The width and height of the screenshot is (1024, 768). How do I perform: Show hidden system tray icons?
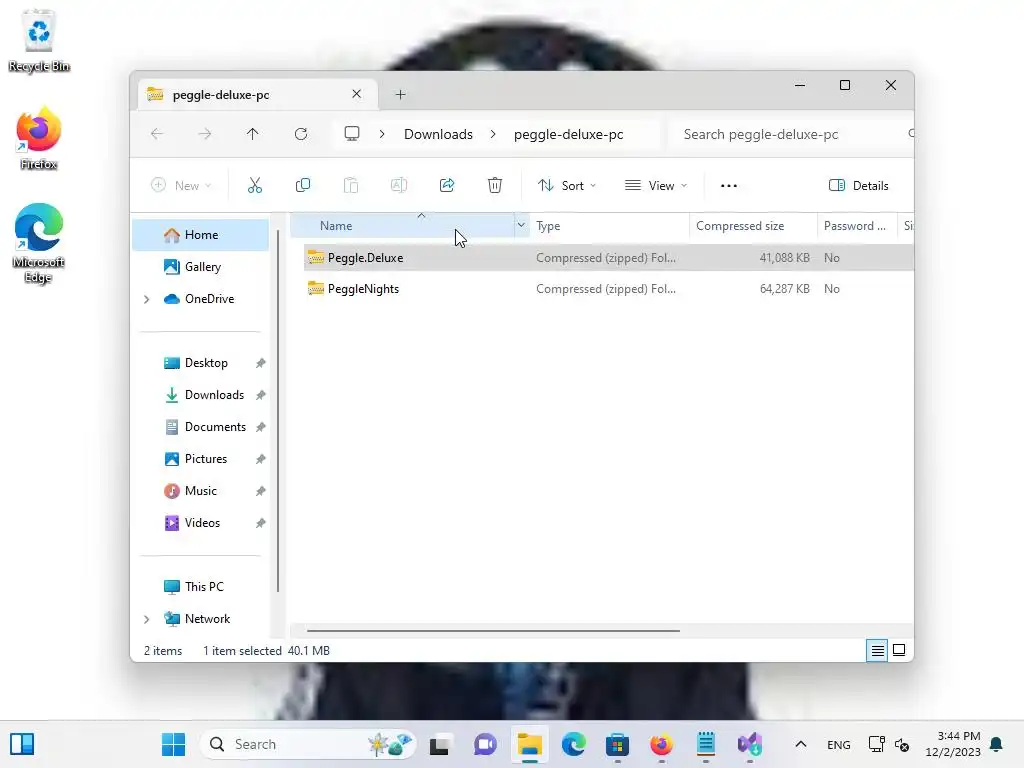tap(801, 744)
